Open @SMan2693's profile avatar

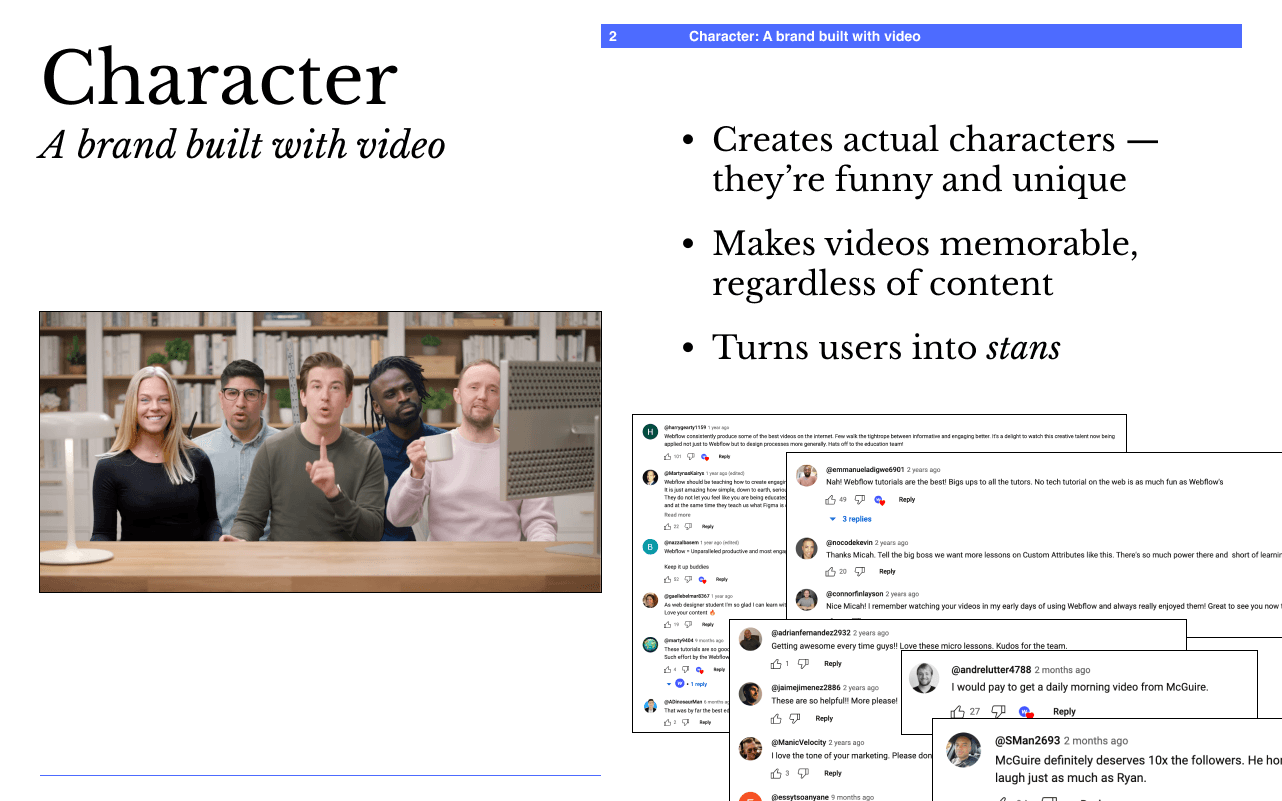[963, 750]
